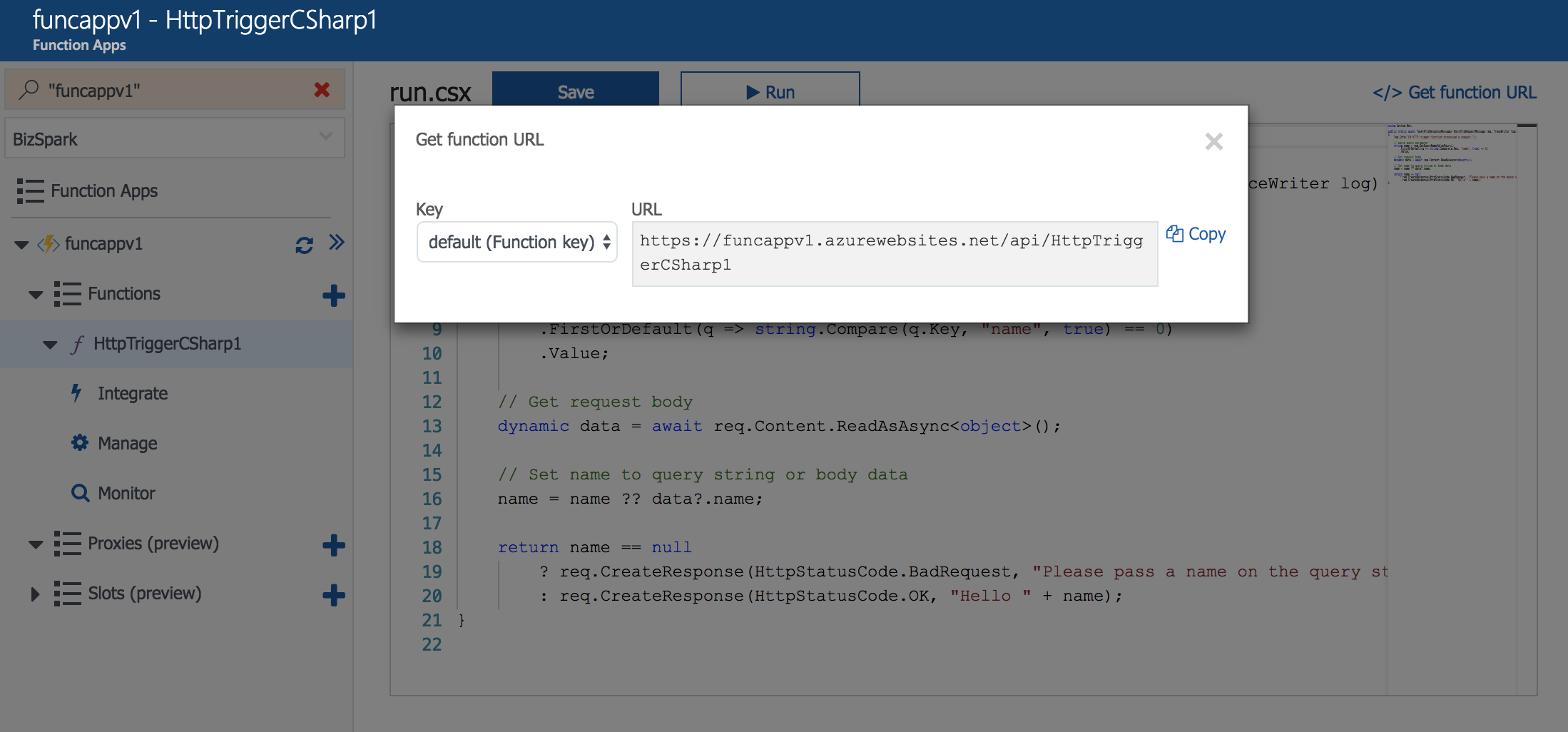This screenshot has width=1568, height=732.
Task: Click the Function Apps header subtitle
Action: pos(79,45)
